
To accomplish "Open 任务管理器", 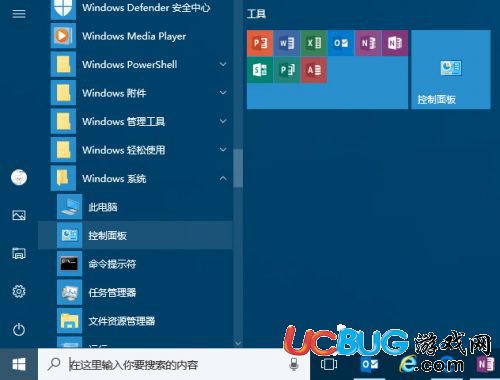I will (x=144, y=292).
